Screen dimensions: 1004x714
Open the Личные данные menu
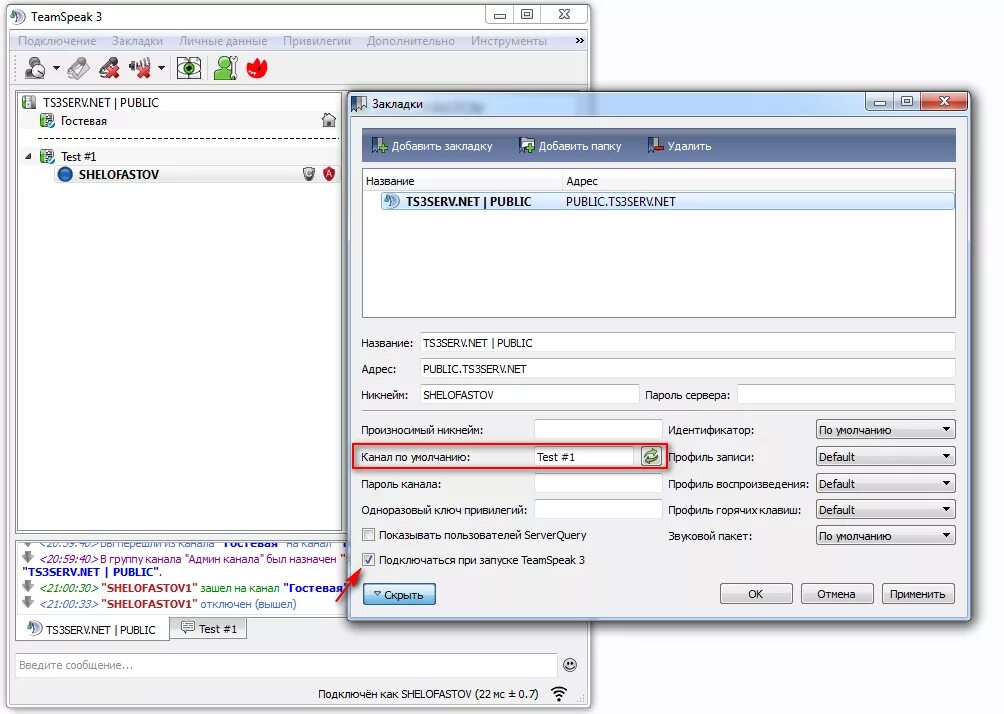point(223,41)
